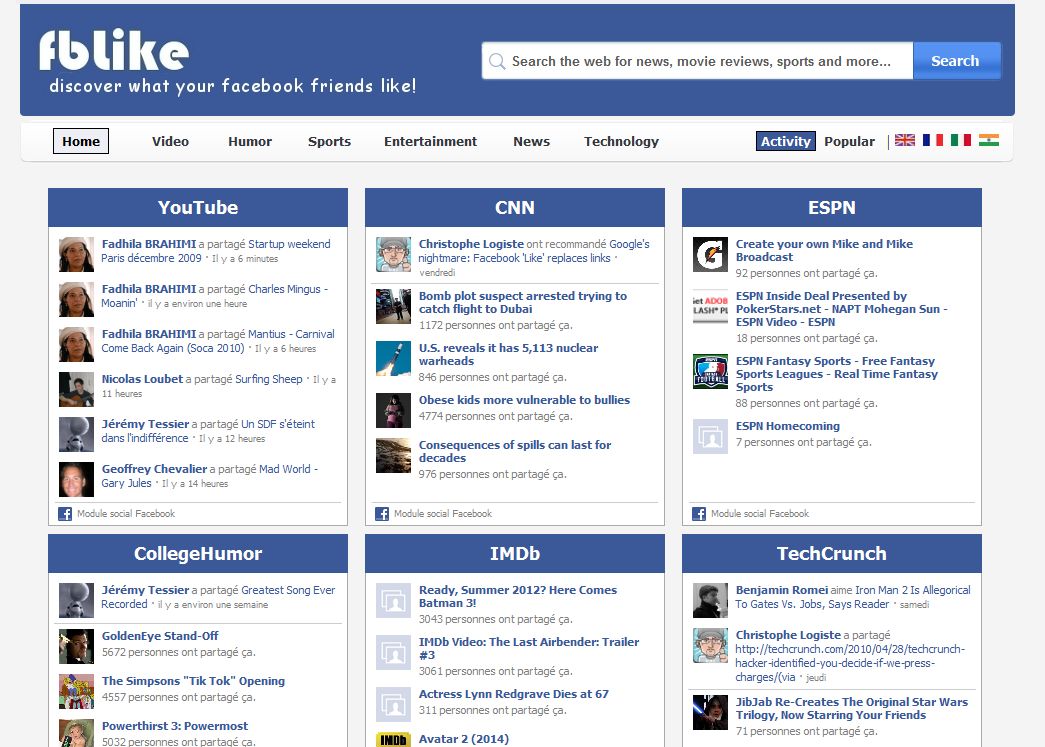Select the Italian flag language icon
This screenshot has height=747, width=1045.
click(x=960, y=140)
